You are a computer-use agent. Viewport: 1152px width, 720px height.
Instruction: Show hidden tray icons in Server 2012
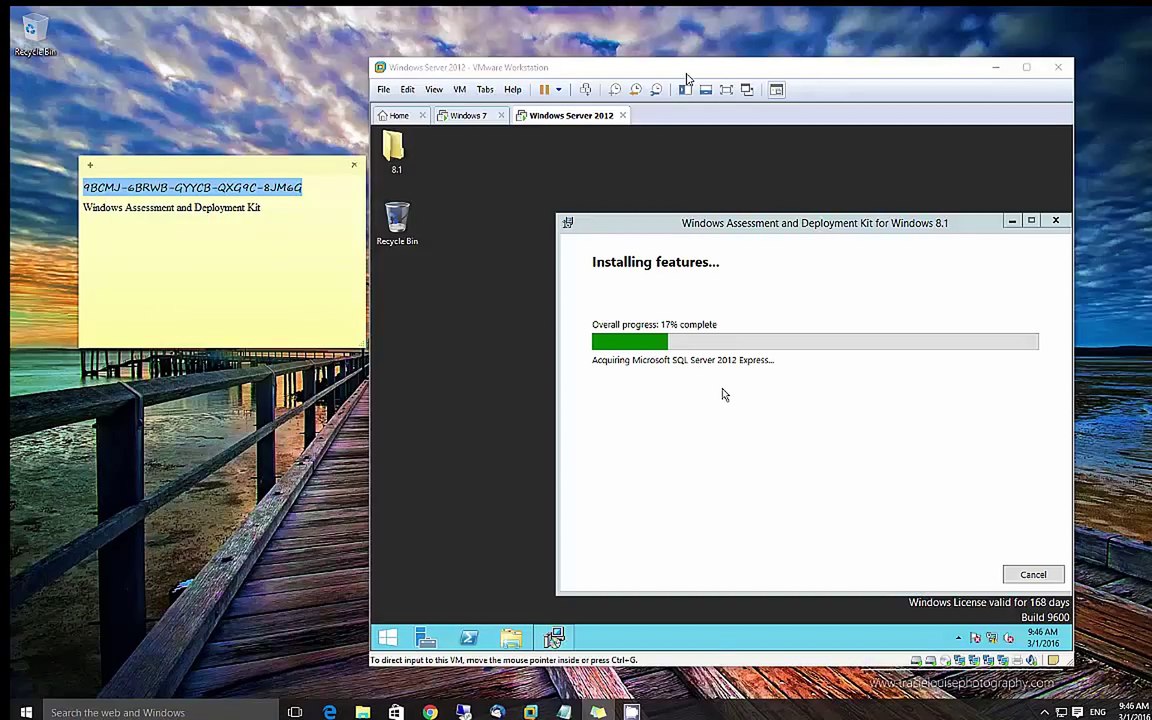[x=958, y=638]
